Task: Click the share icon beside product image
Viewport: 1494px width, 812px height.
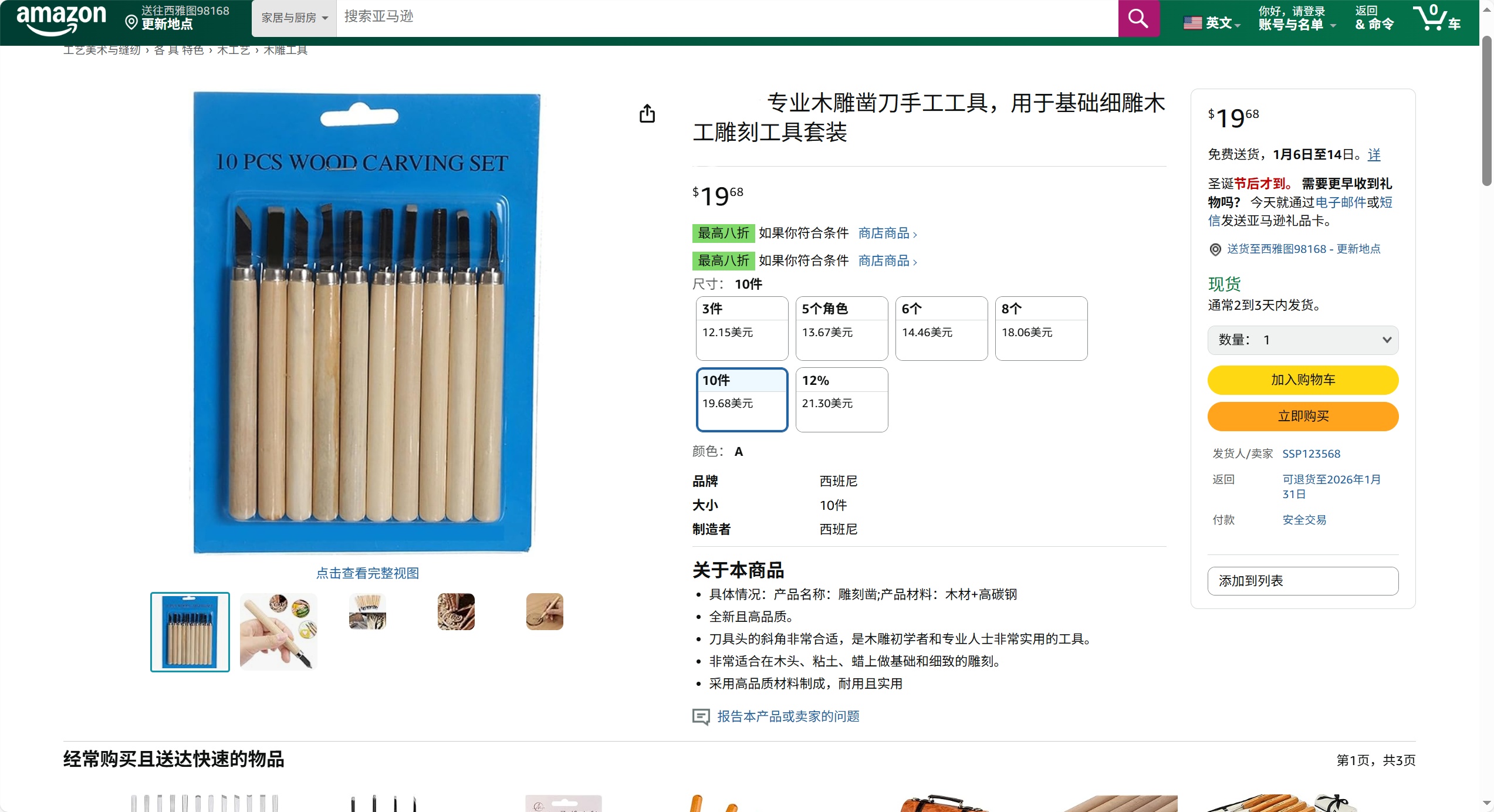Action: (x=647, y=113)
